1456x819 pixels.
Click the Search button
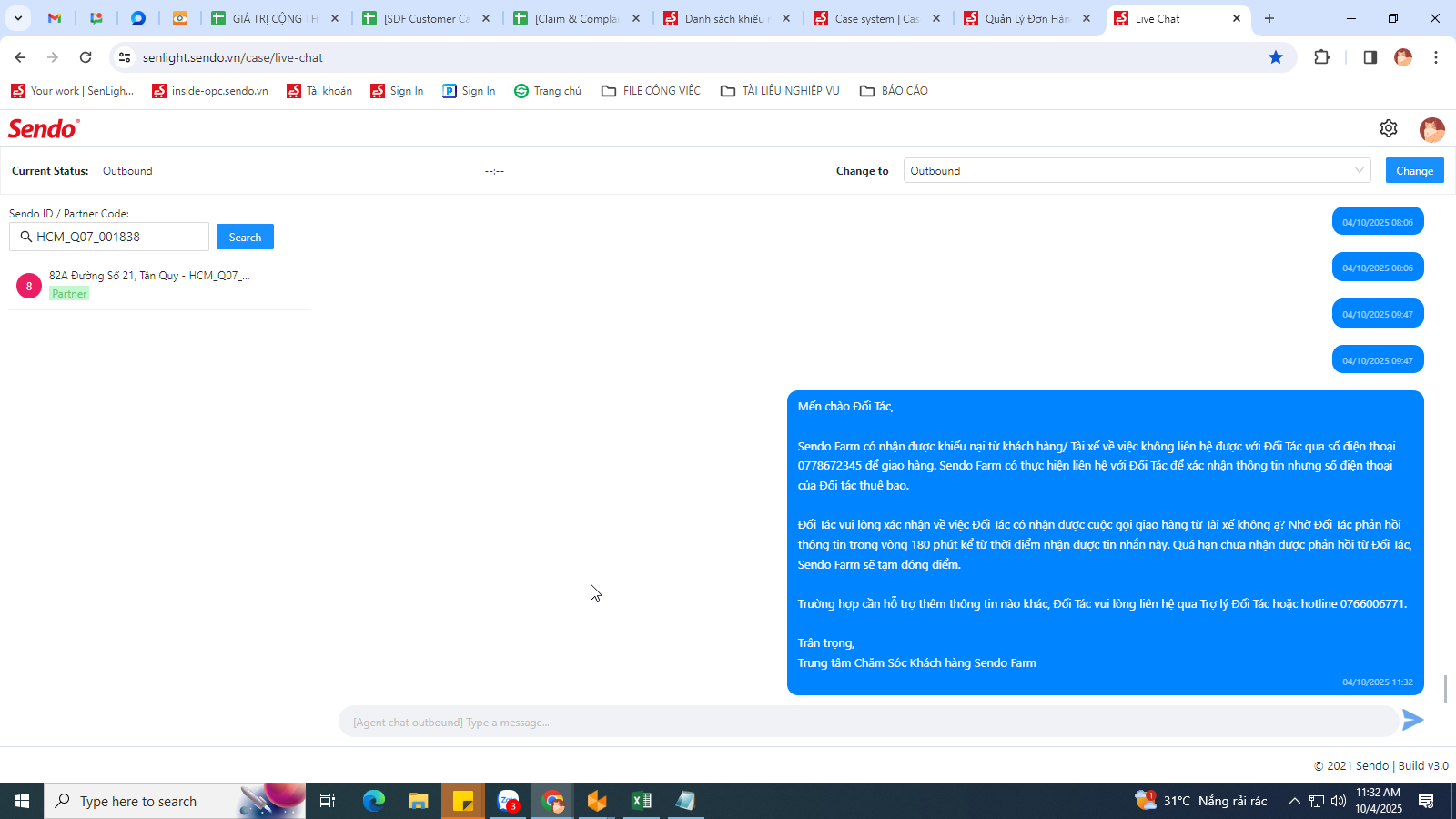[245, 237]
